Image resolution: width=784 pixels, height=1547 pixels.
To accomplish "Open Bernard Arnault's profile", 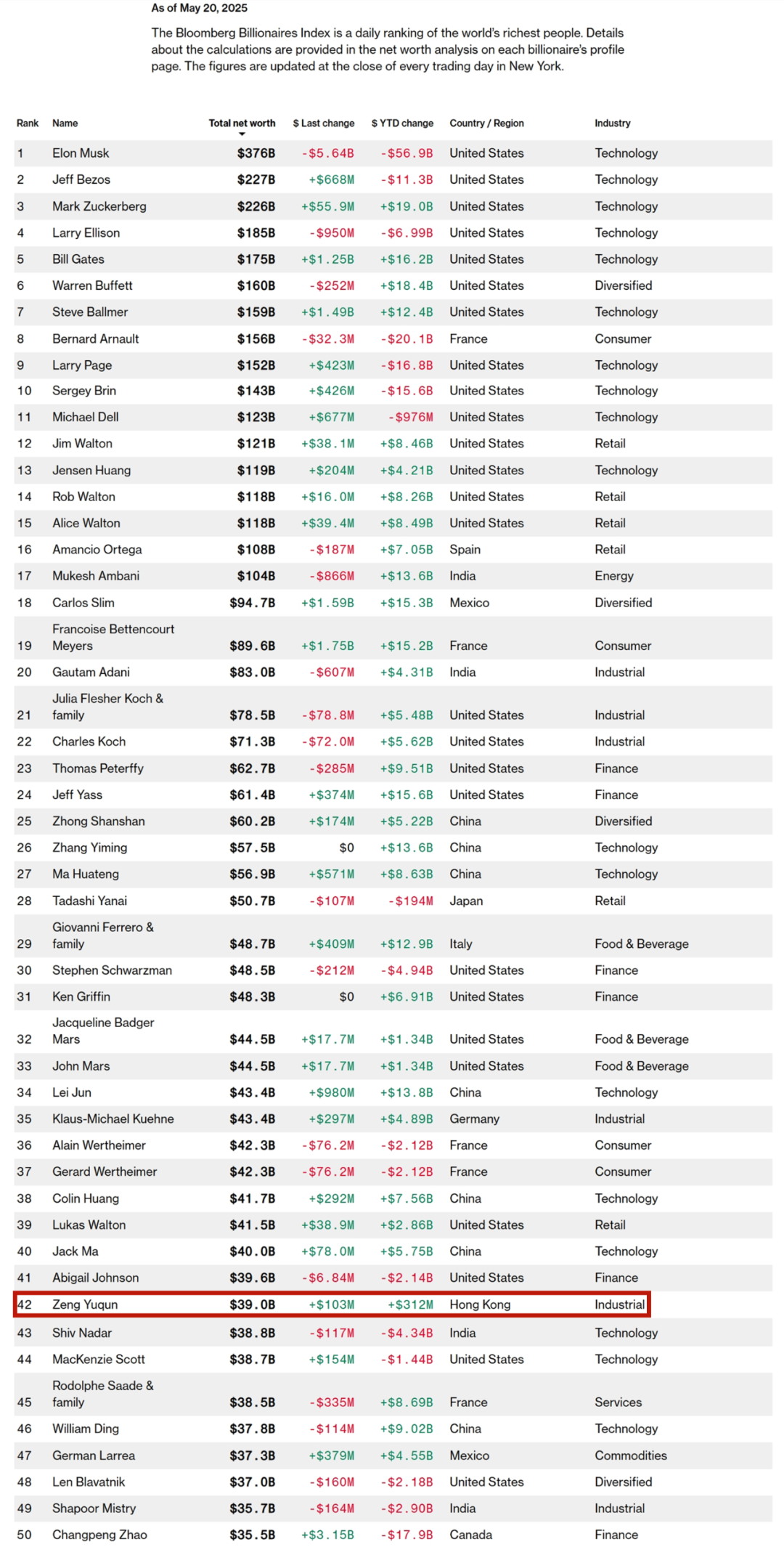I will 96,338.
